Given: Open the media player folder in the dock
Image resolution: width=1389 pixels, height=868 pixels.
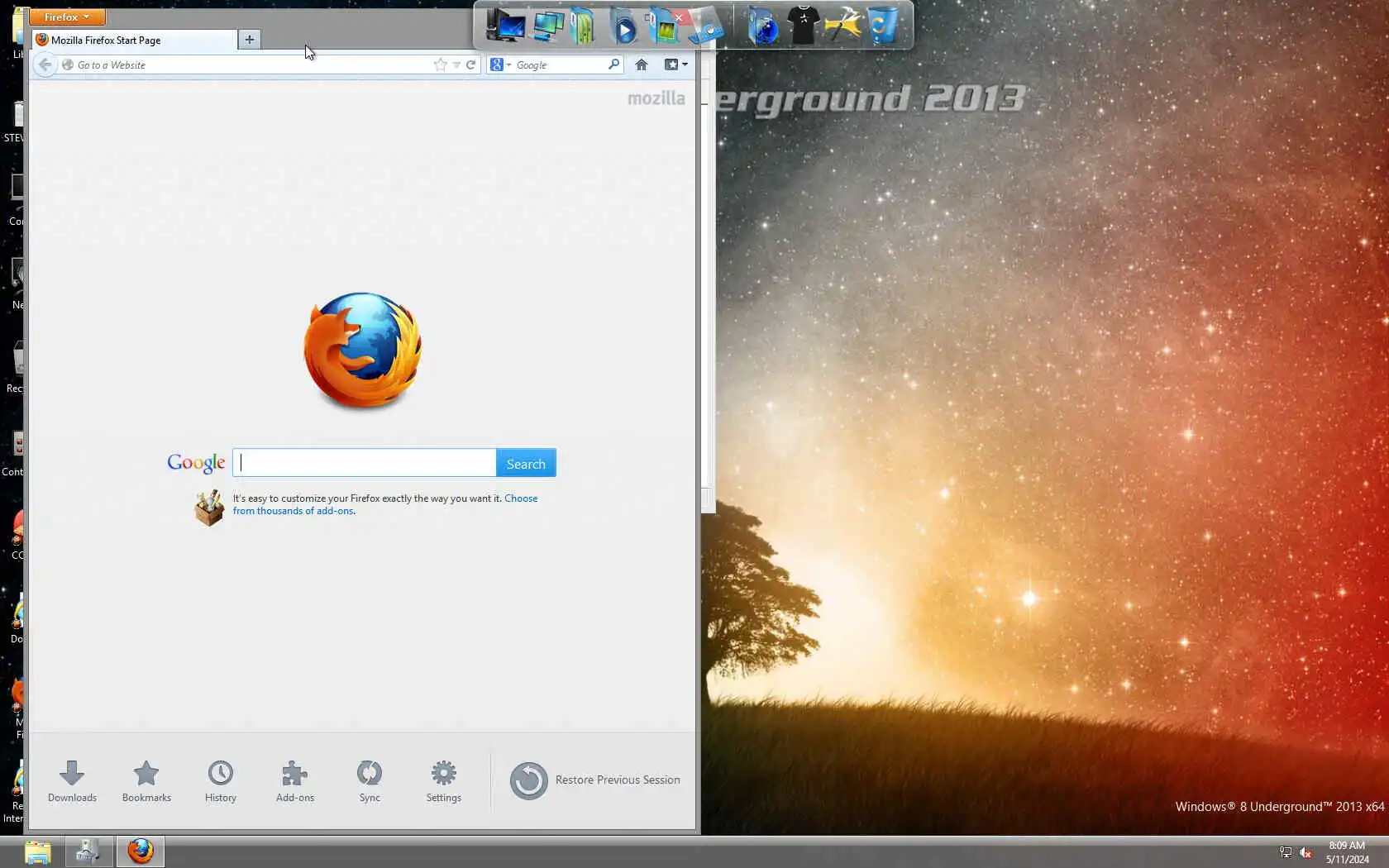Looking at the screenshot, I should click(x=624, y=26).
